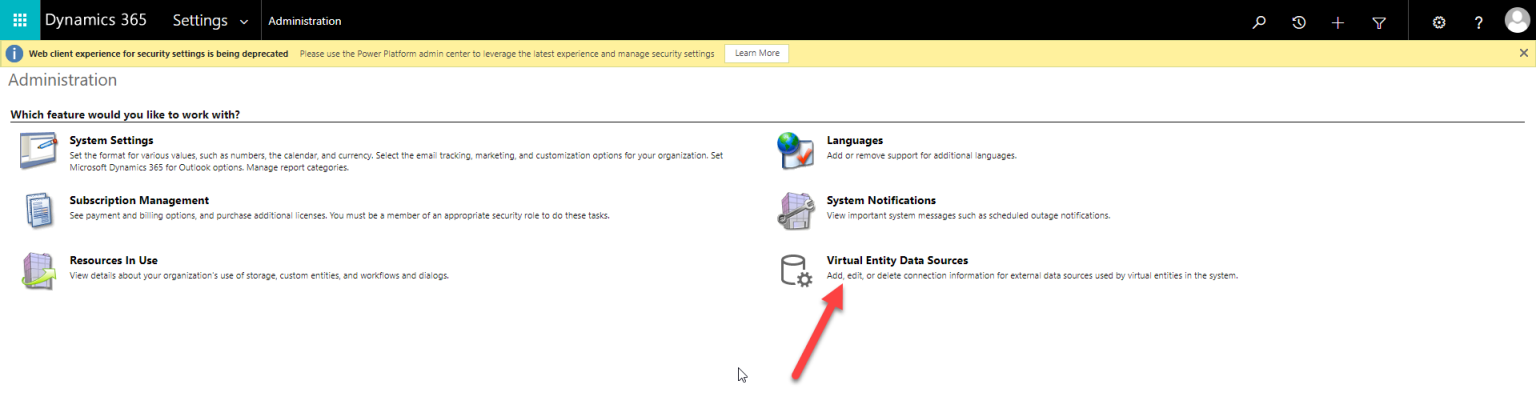Click the search magnifier icon

pos(1259,21)
